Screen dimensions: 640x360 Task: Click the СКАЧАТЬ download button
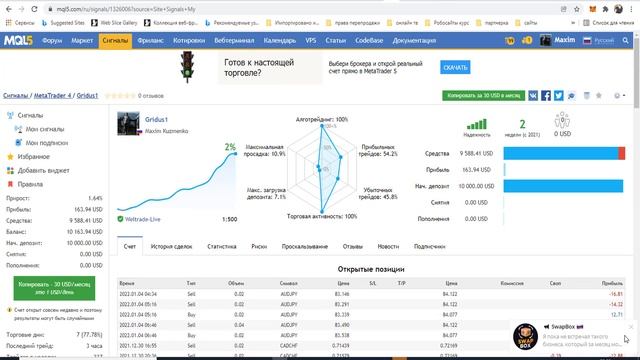(455, 67)
